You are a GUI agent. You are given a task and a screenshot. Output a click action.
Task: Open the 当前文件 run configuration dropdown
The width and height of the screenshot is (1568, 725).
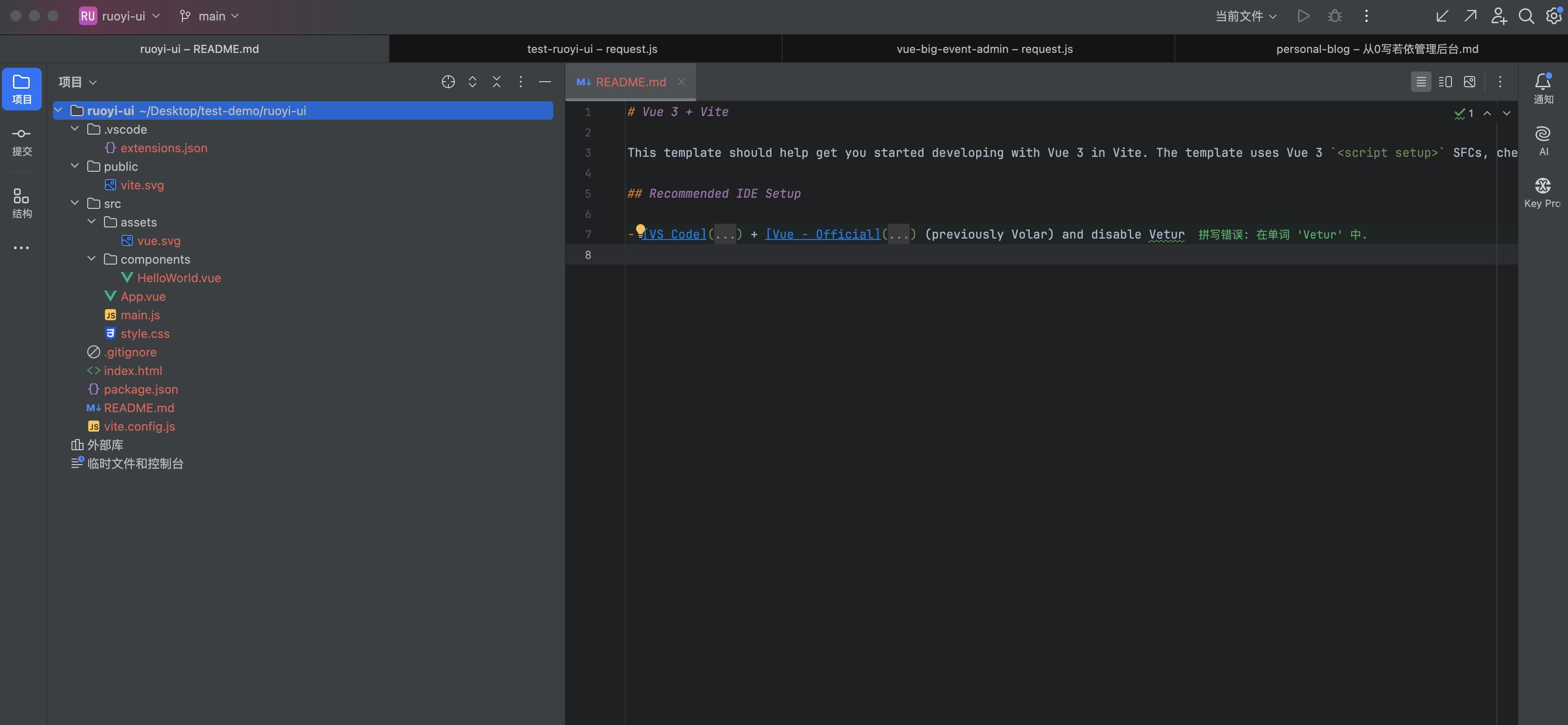click(x=1245, y=16)
